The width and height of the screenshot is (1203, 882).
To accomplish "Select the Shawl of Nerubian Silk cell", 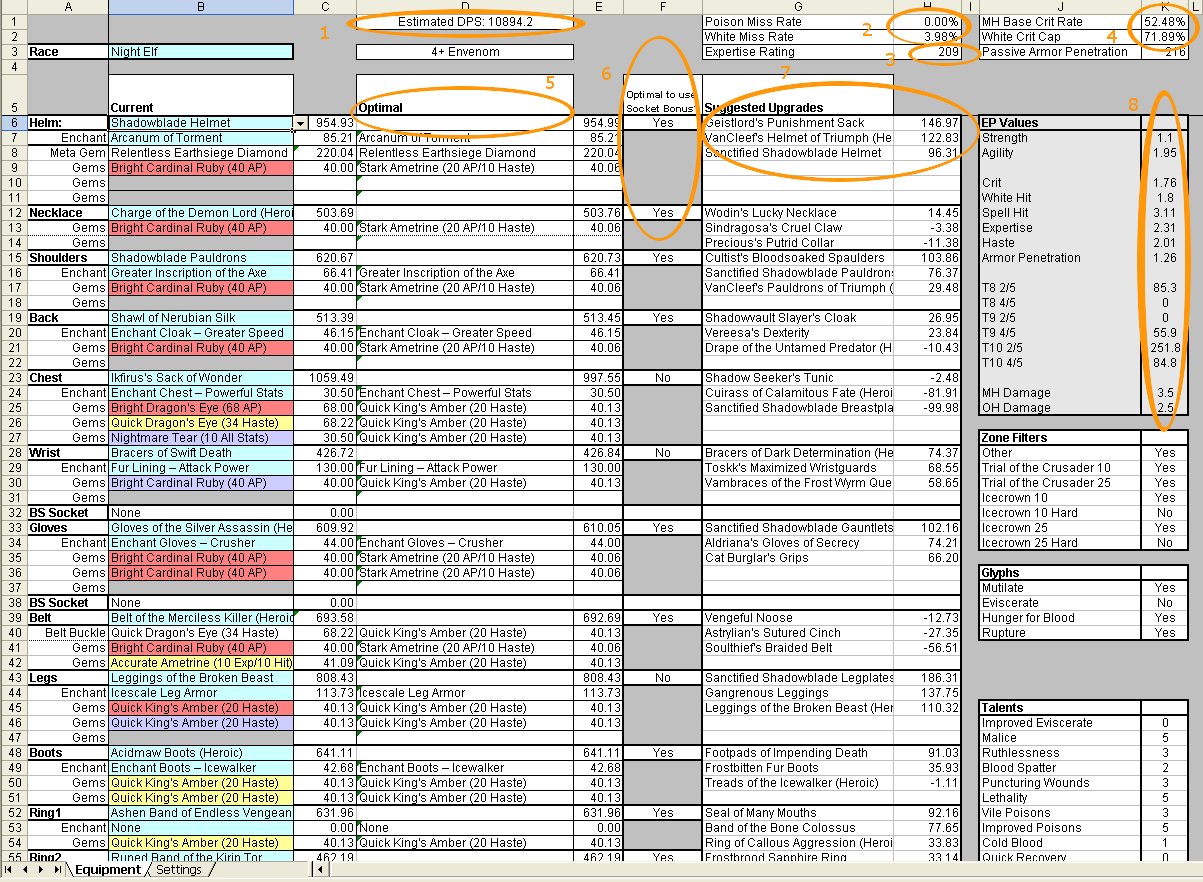I will [201, 318].
